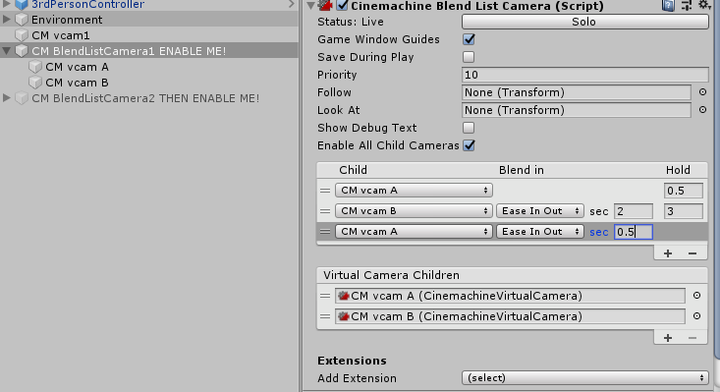The image size is (720, 392).
Task: Click the CM vcam B hierarchy cube icon
Action: point(35,83)
